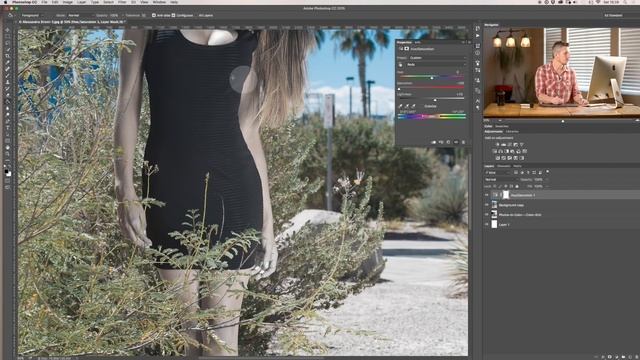Open the Help menu
Screen dimensions: 640x360
click(x=174, y=2)
